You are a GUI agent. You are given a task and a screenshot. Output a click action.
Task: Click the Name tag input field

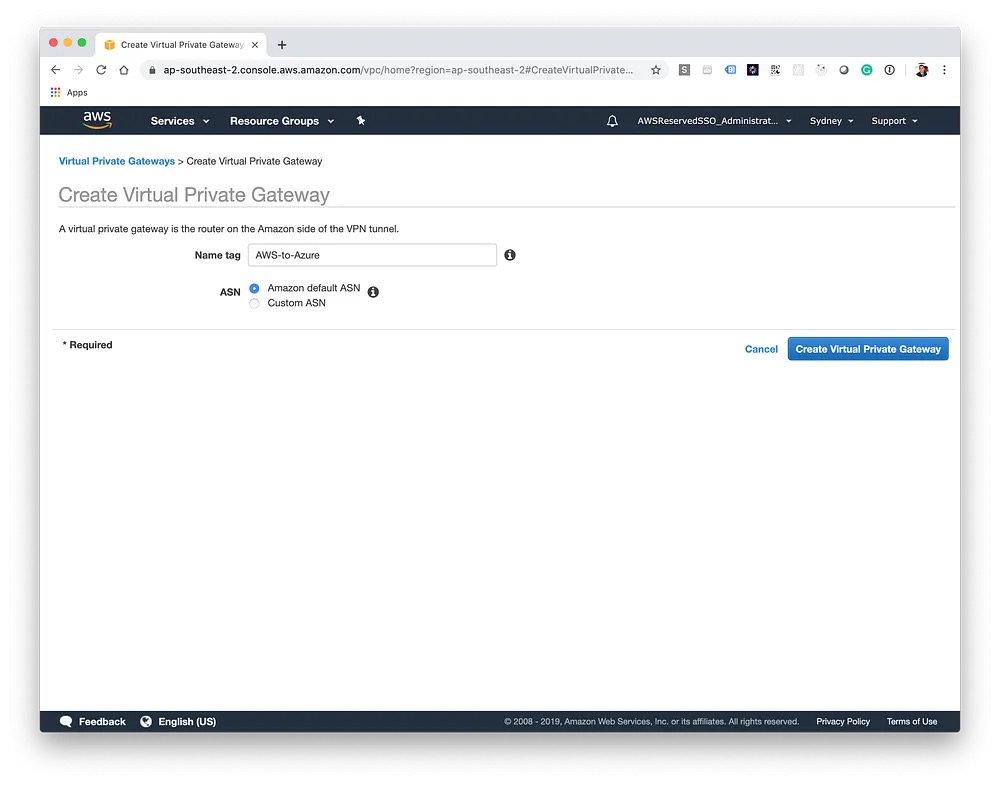pos(372,255)
